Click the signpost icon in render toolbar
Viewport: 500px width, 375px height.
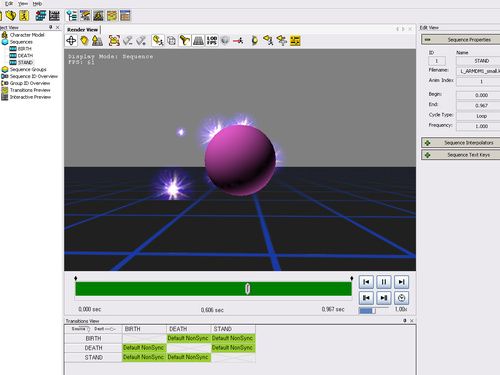pyautogui.click(x=282, y=41)
